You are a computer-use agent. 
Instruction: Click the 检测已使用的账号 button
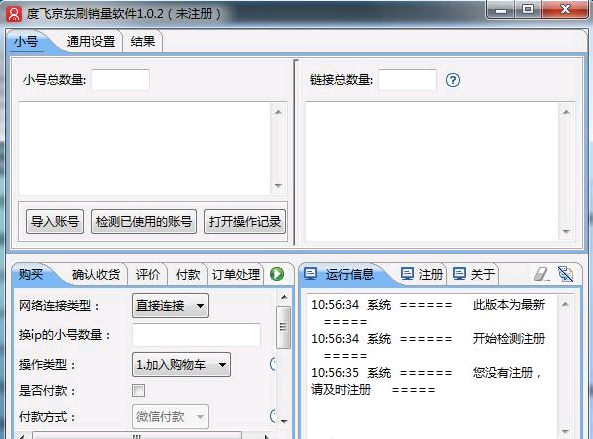pos(144,222)
